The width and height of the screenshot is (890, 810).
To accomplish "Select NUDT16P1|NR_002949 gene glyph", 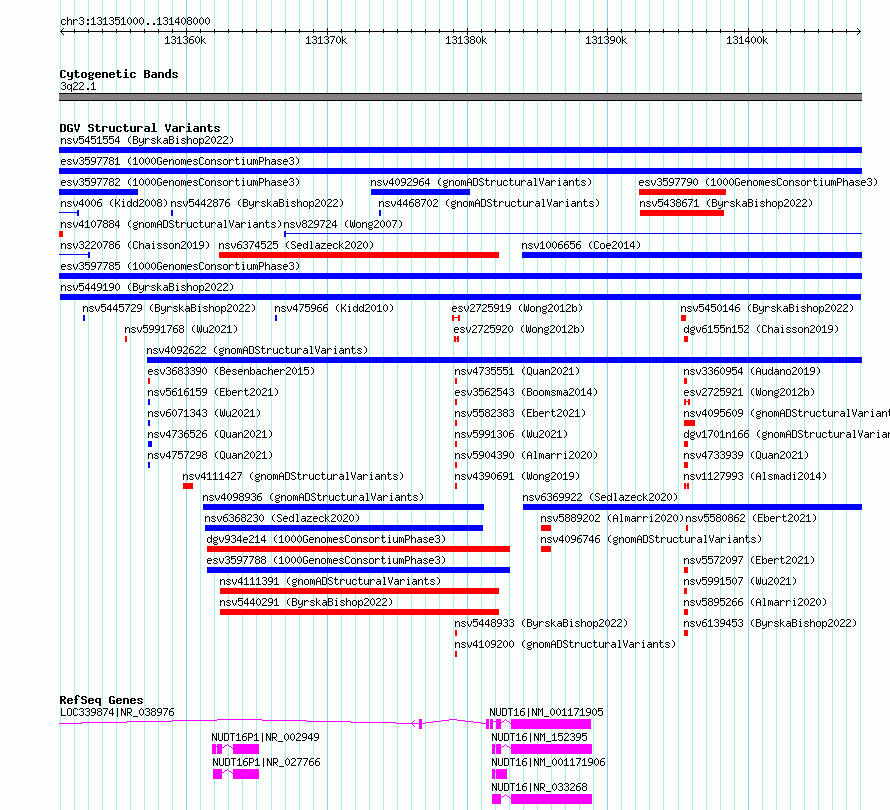I will [x=236, y=749].
